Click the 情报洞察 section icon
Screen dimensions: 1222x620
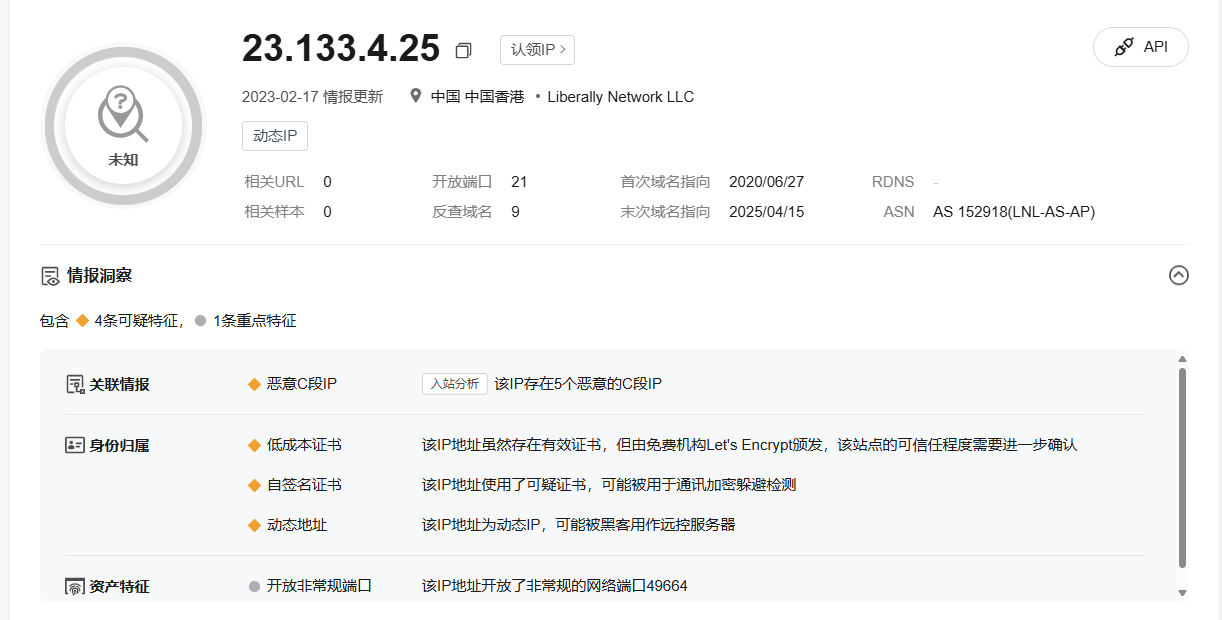coord(50,276)
